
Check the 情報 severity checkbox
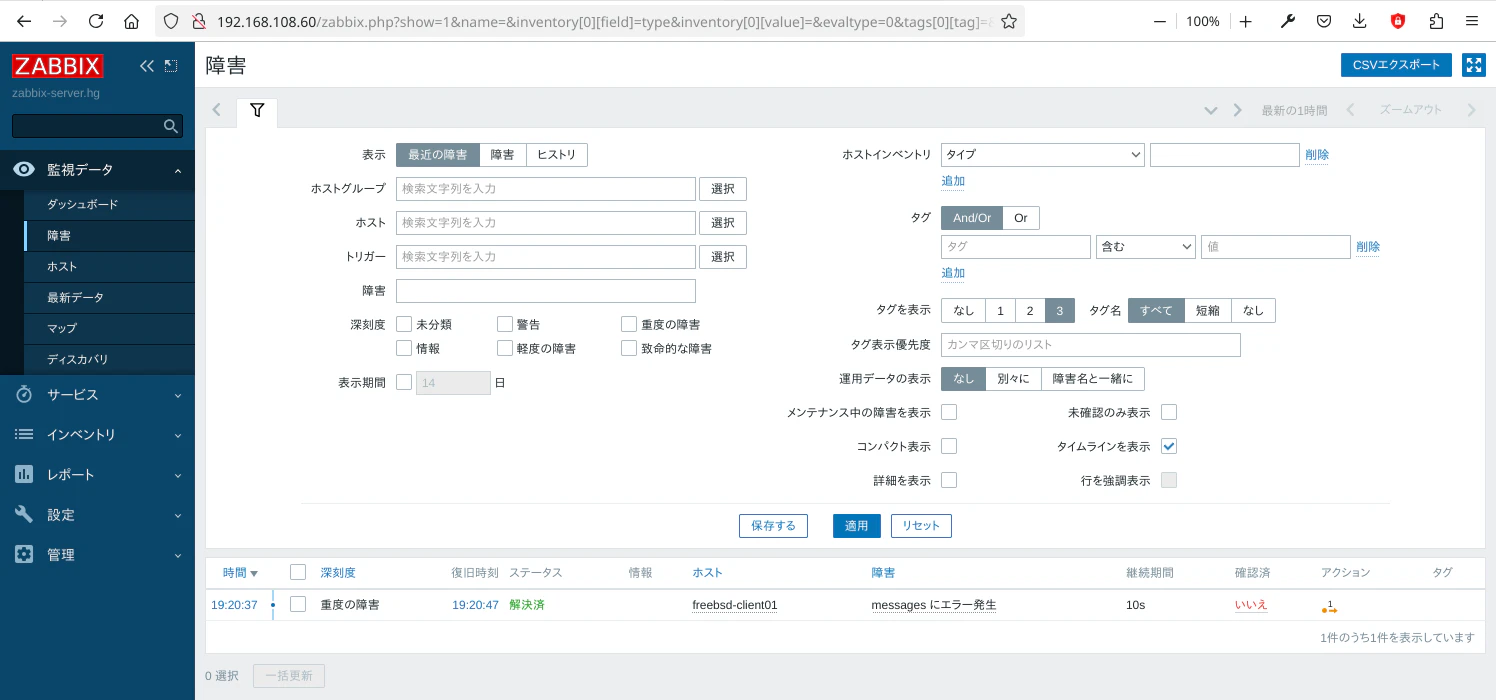404,348
